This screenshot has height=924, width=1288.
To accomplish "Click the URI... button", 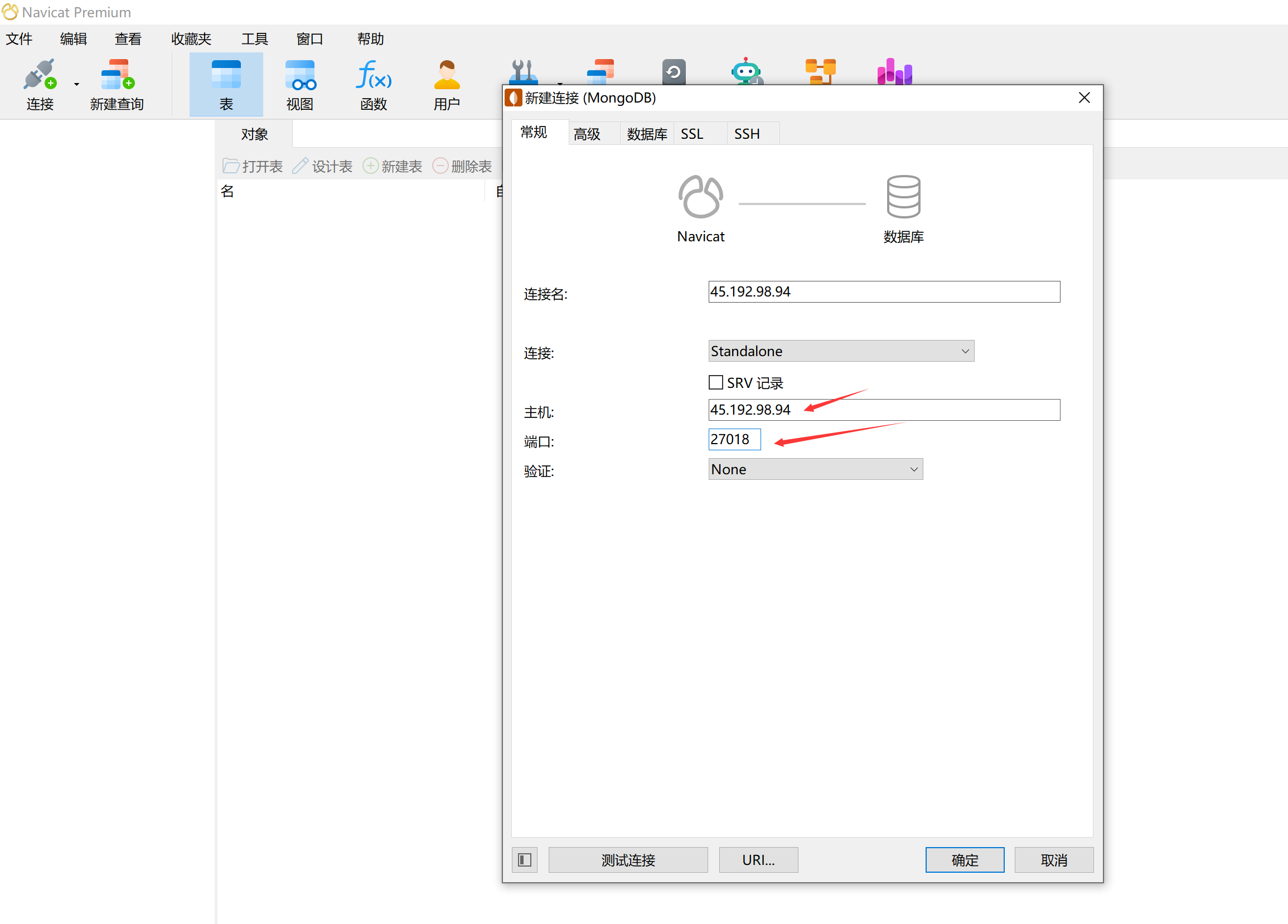I will click(758, 860).
